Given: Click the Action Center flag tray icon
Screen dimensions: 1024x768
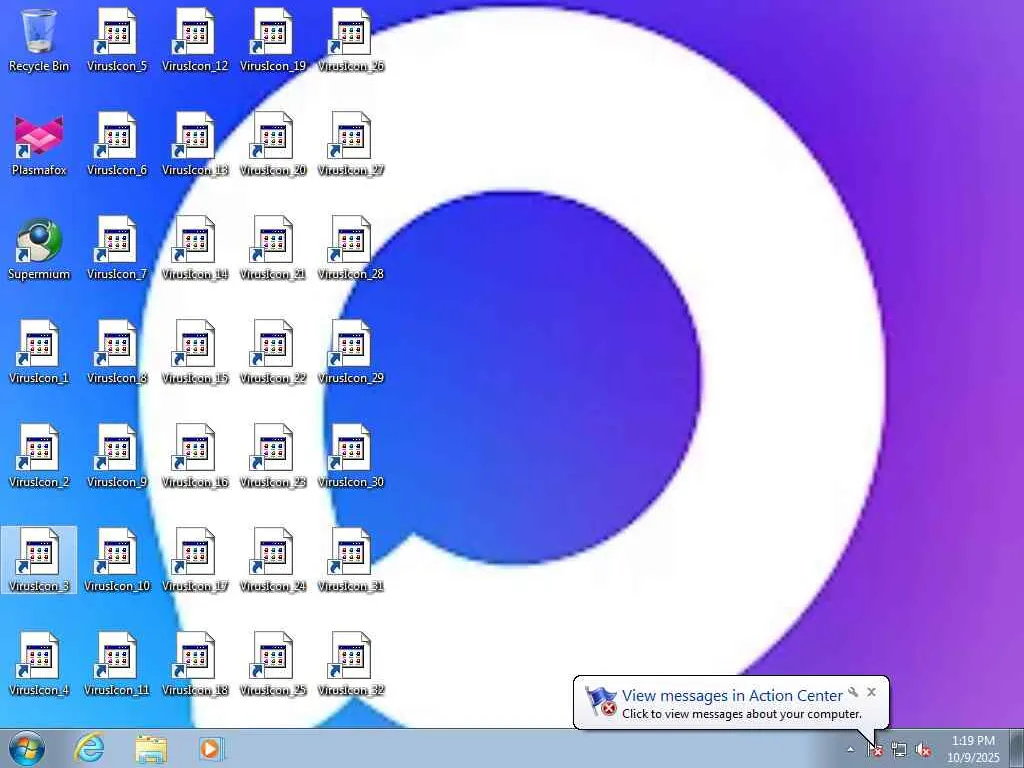Looking at the screenshot, I should pyautogui.click(x=874, y=749).
